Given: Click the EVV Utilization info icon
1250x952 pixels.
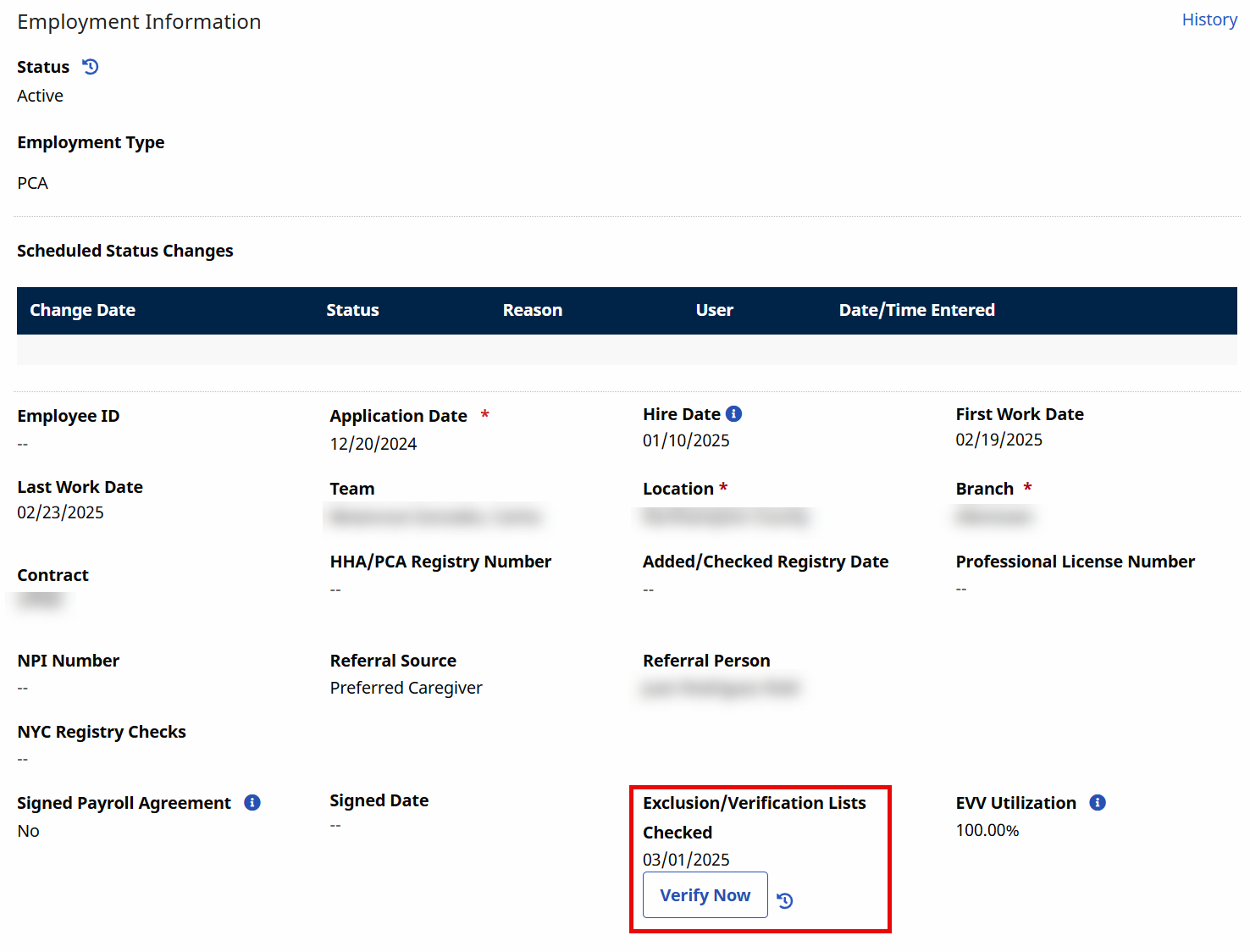Looking at the screenshot, I should pyautogui.click(x=1098, y=803).
